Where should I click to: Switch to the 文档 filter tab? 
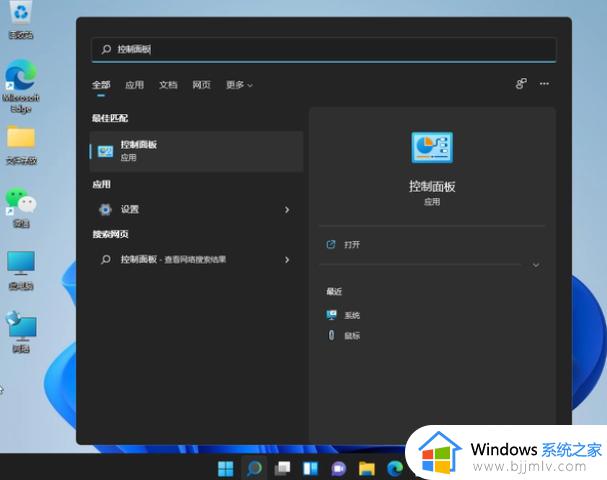pos(168,85)
